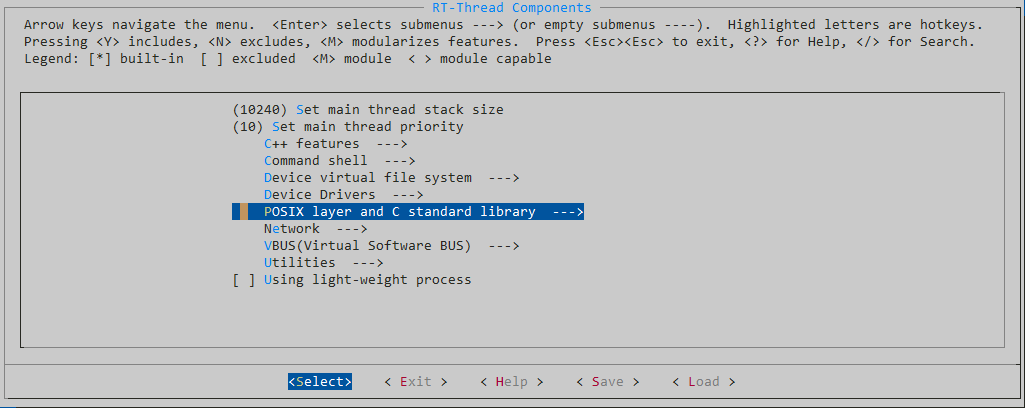The height and width of the screenshot is (408, 1025).
Task: Click arrow beside Device Drivers entry
Action: (408, 194)
